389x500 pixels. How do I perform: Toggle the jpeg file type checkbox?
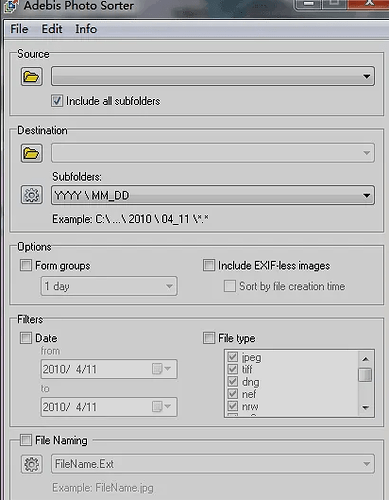click(x=233, y=357)
